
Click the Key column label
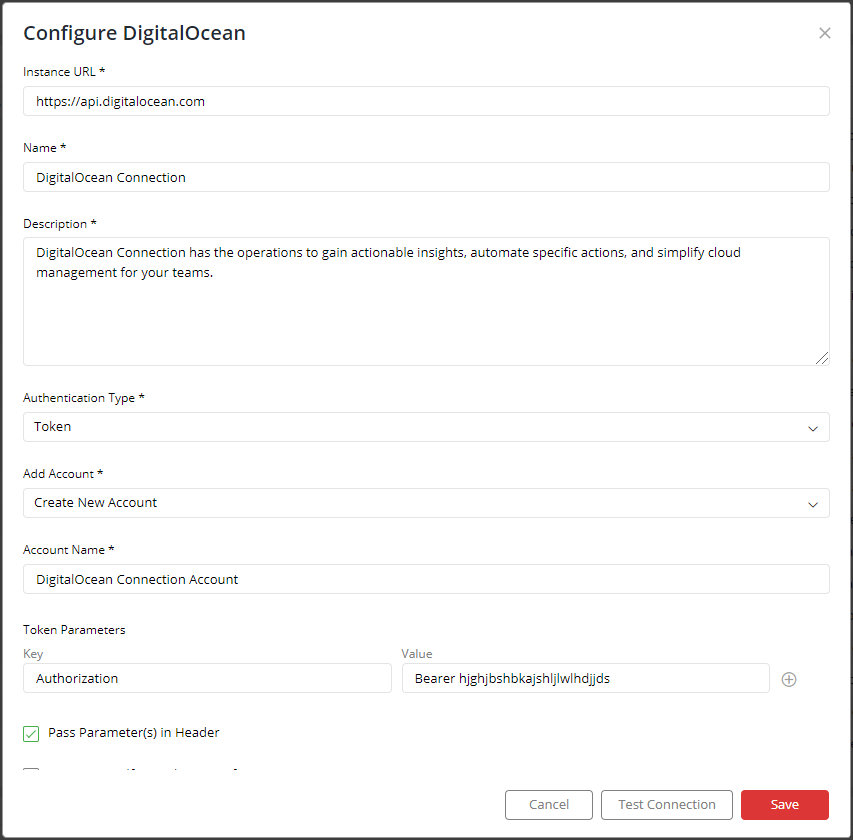click(x=33, y=654)
